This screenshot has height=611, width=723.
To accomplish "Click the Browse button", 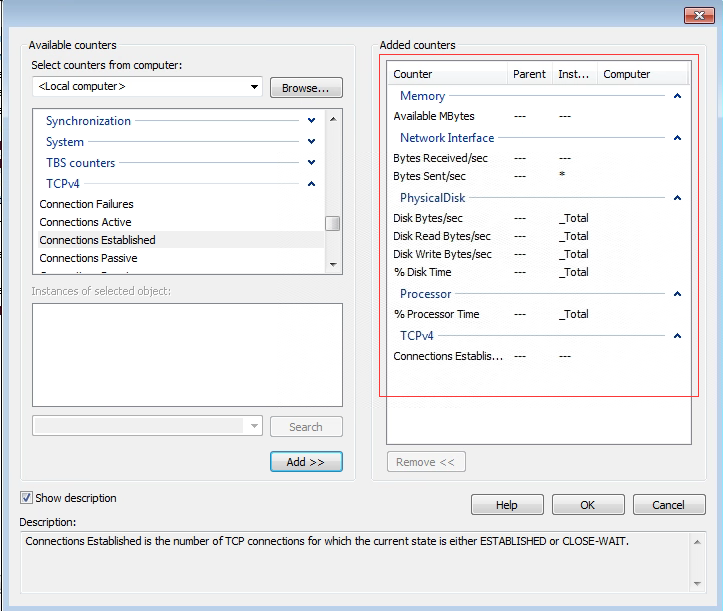I will [306, 88].
